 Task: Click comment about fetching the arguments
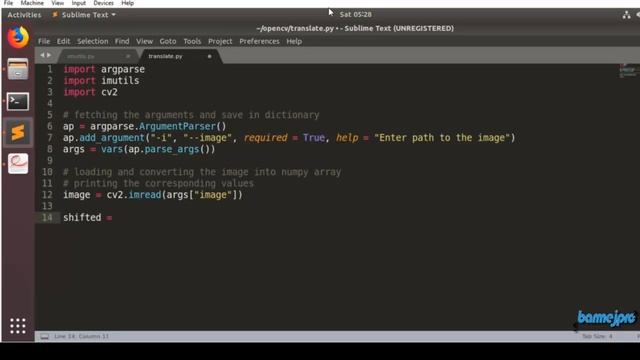[191, 115]
